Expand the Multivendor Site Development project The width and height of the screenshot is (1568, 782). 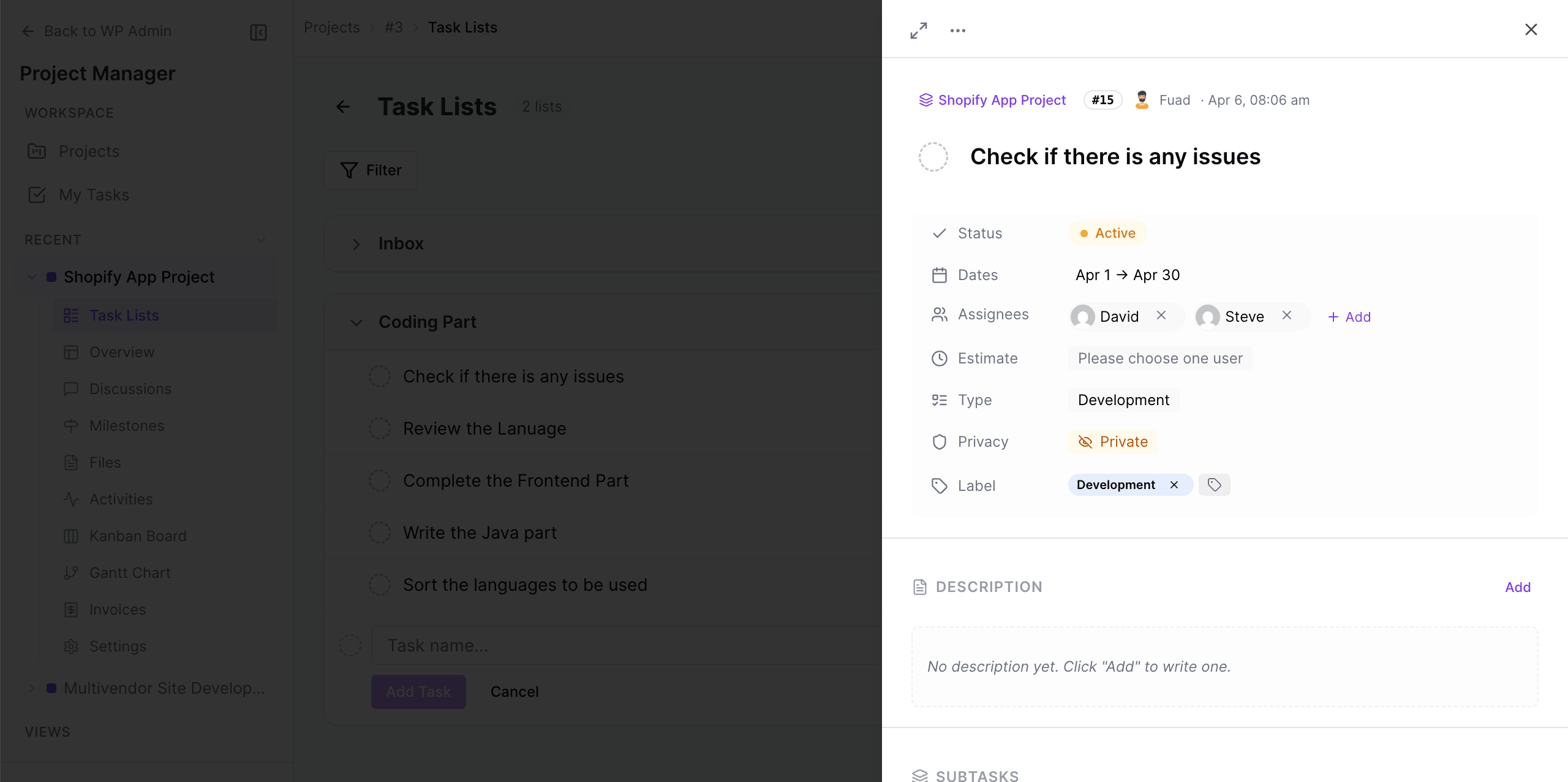coord(31,688)
